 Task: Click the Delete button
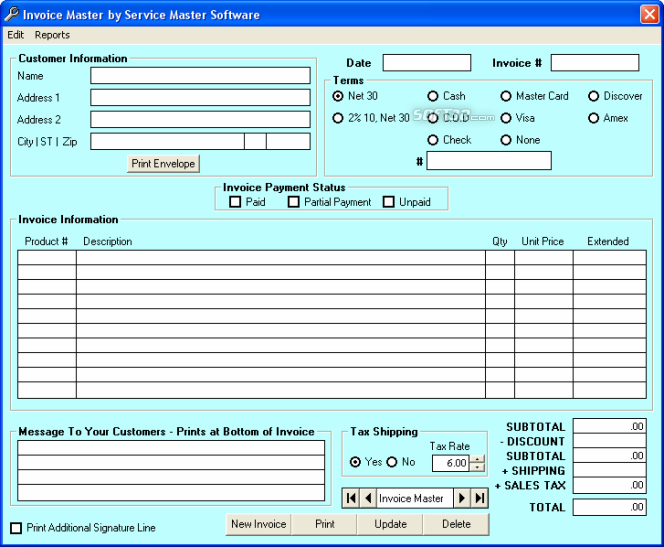coord(456,524)
